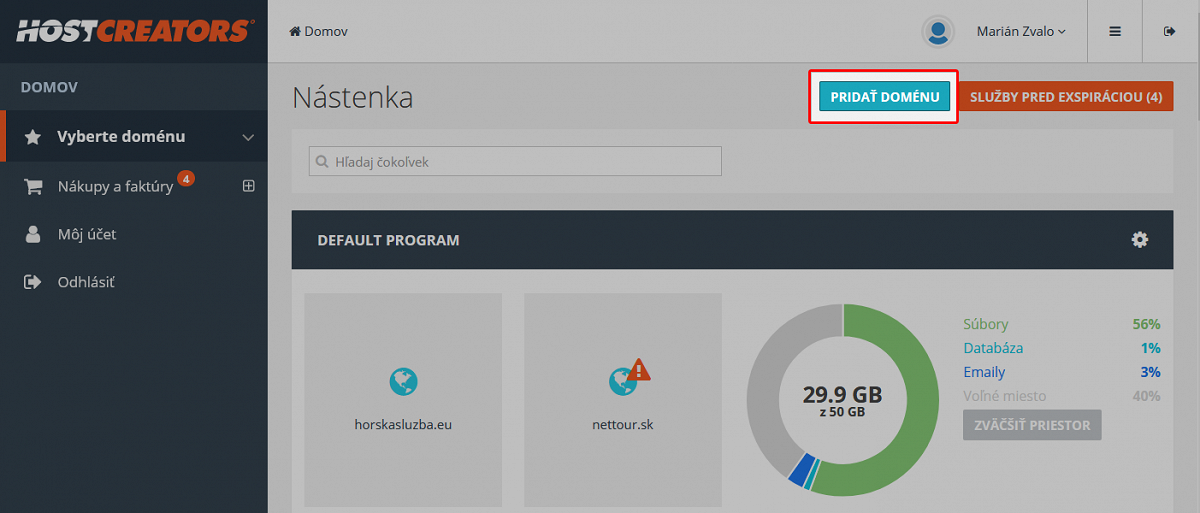Expand Nákupy a faktúry plus icon
1200x513 pixels.
click(x=249, y=185)
